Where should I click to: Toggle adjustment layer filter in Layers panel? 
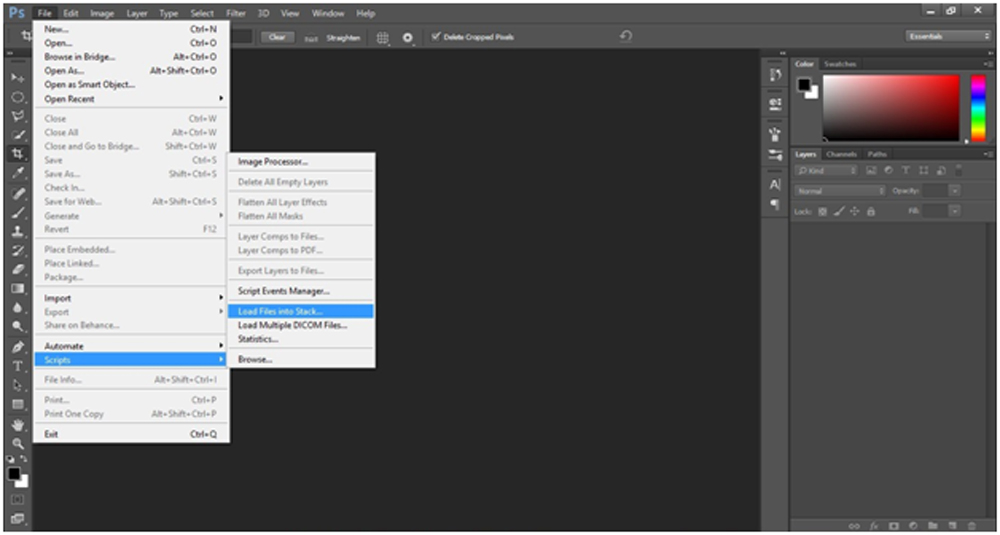pyautogui.click(x=888, y=171)
